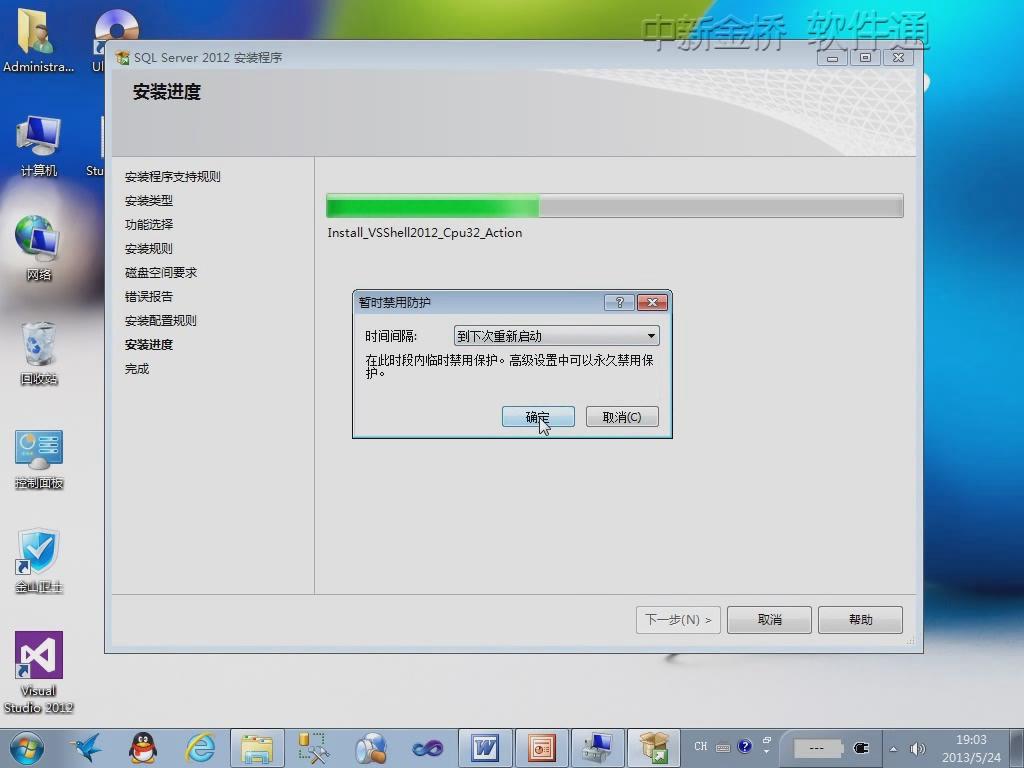Open the Windows Start menu
This screenshot has width=1024, height=768.
click(x=26, y=748)
